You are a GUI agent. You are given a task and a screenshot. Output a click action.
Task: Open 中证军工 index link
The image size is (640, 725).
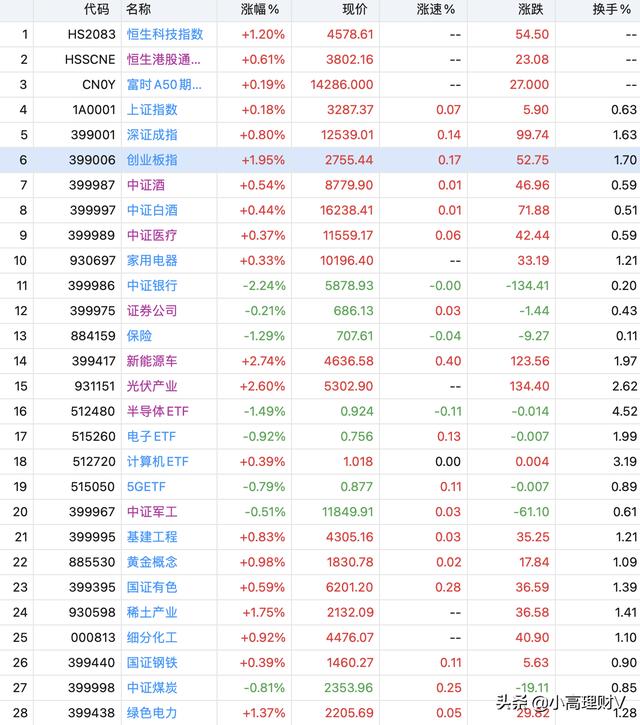pos(152,511)
